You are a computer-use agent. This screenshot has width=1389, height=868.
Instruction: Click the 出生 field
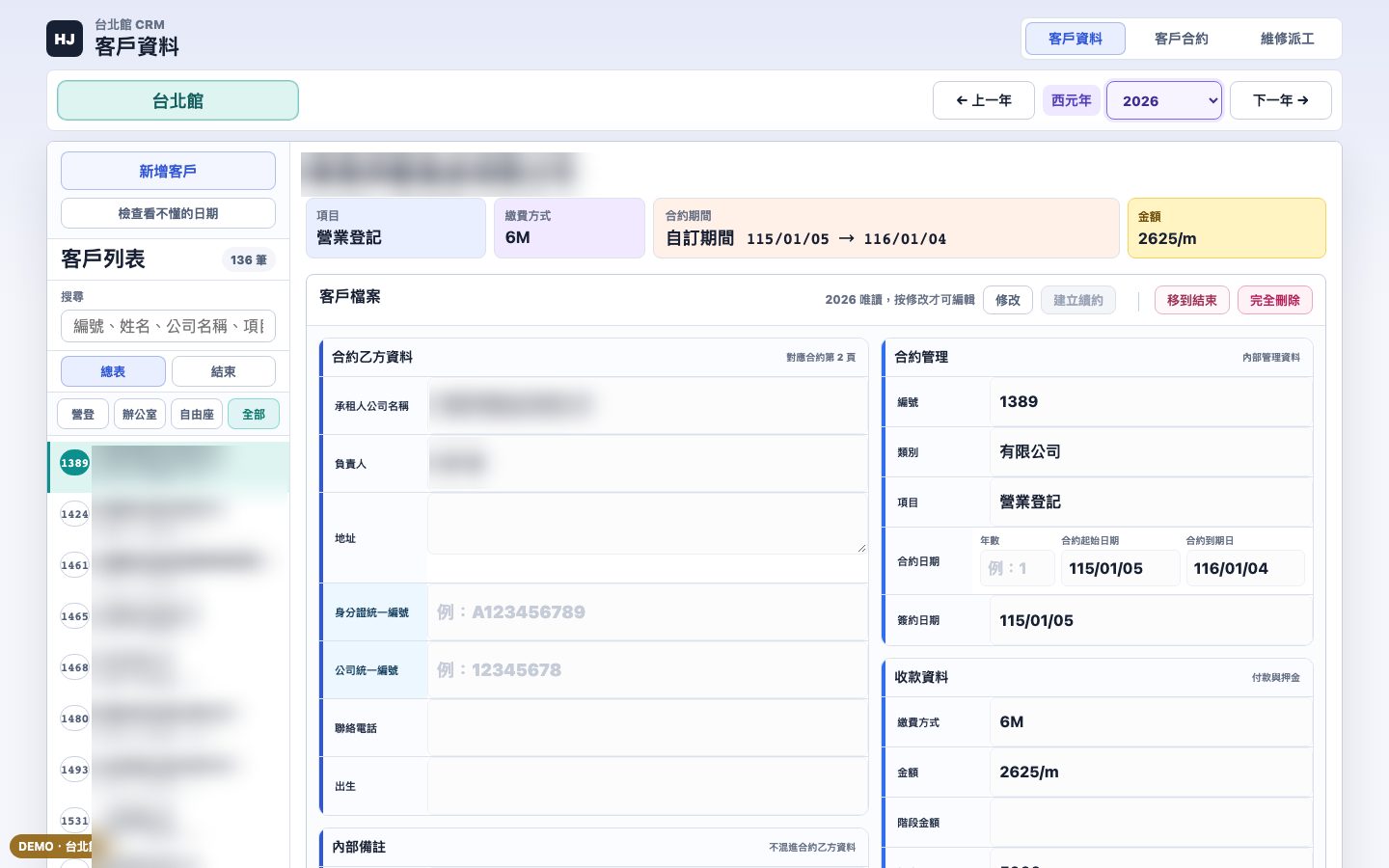(647, 785)
